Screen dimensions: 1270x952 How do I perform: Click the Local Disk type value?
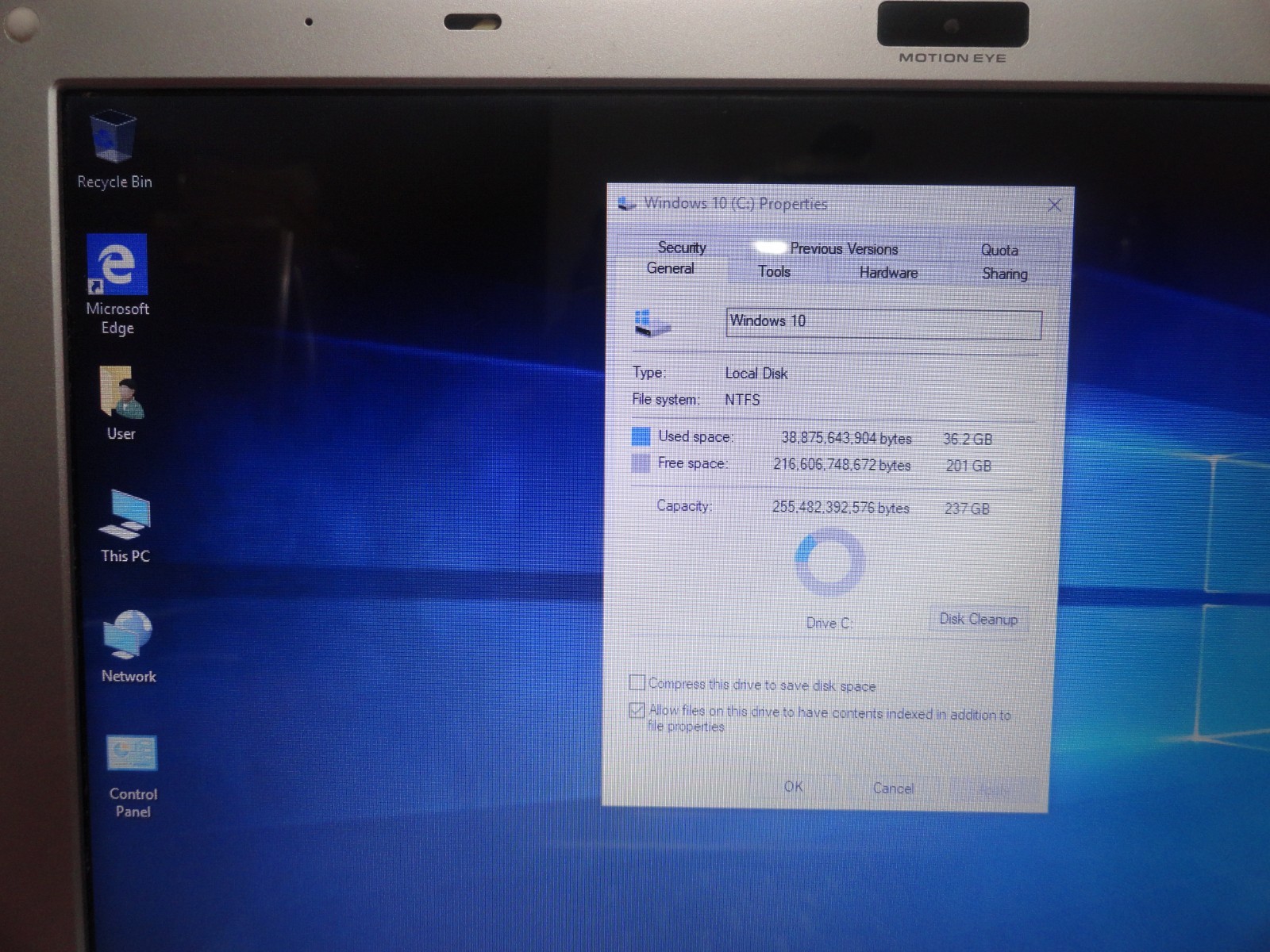tap(756, 373)
